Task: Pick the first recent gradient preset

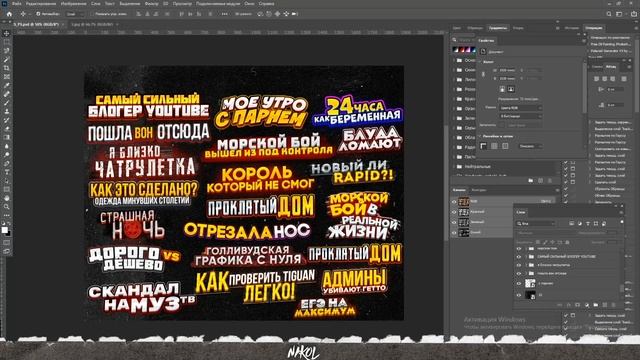Action: tap(456, 50)
